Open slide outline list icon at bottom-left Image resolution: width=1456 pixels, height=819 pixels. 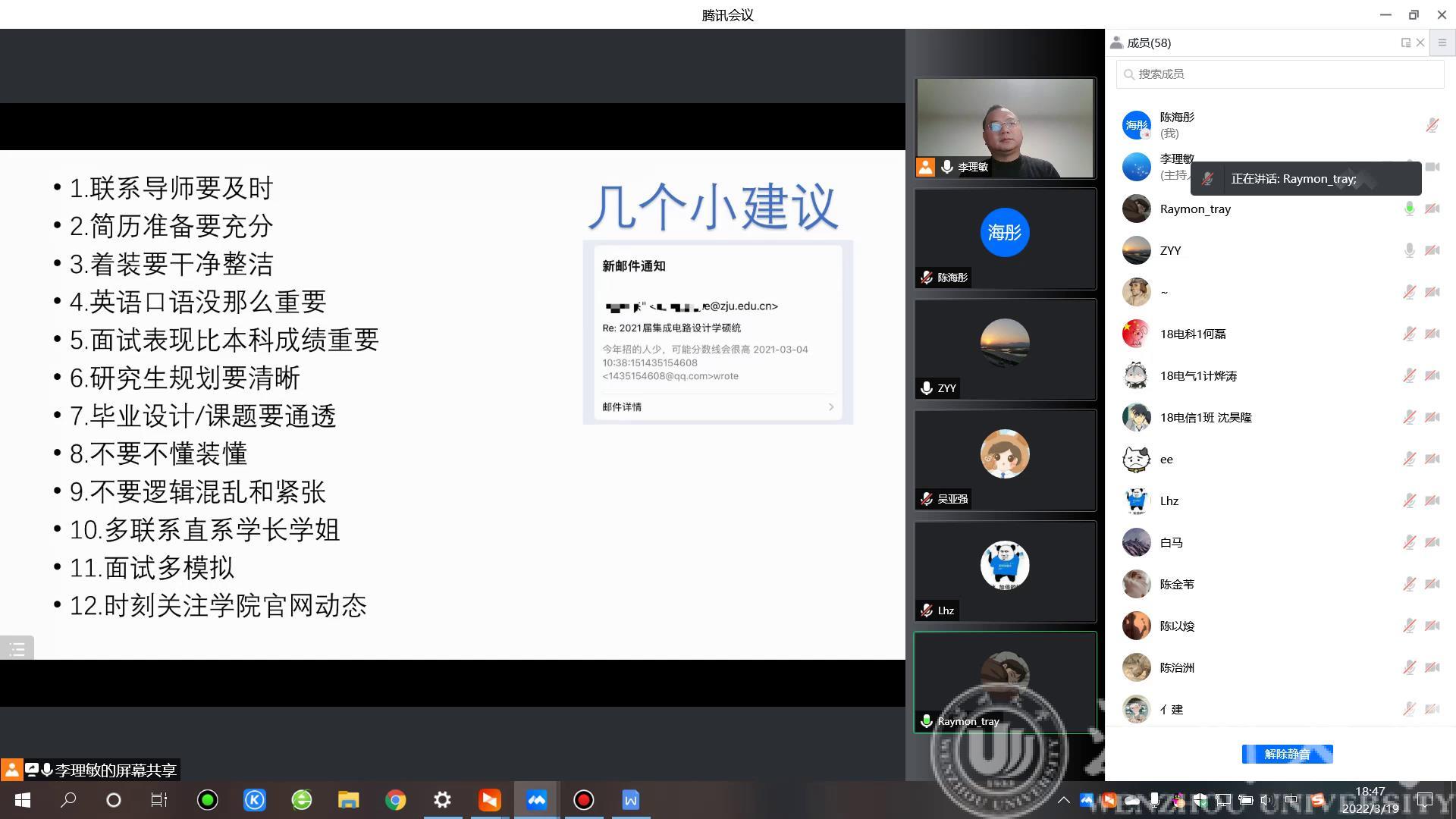[x=17, y=648]
